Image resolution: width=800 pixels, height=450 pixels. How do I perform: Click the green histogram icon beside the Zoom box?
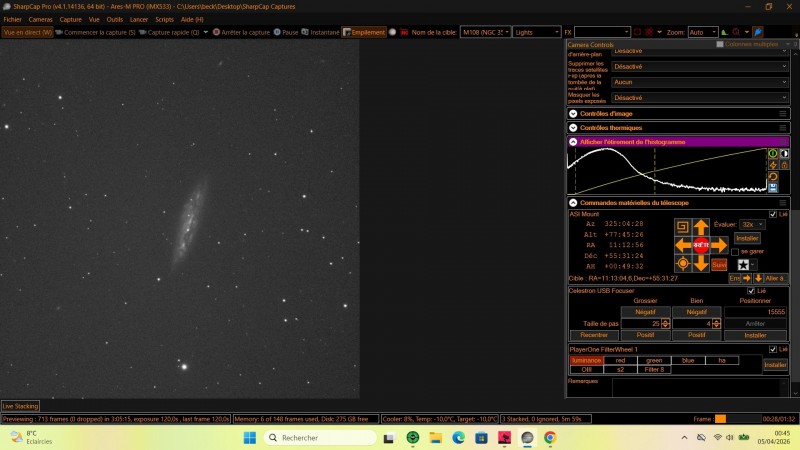[724, 32]
